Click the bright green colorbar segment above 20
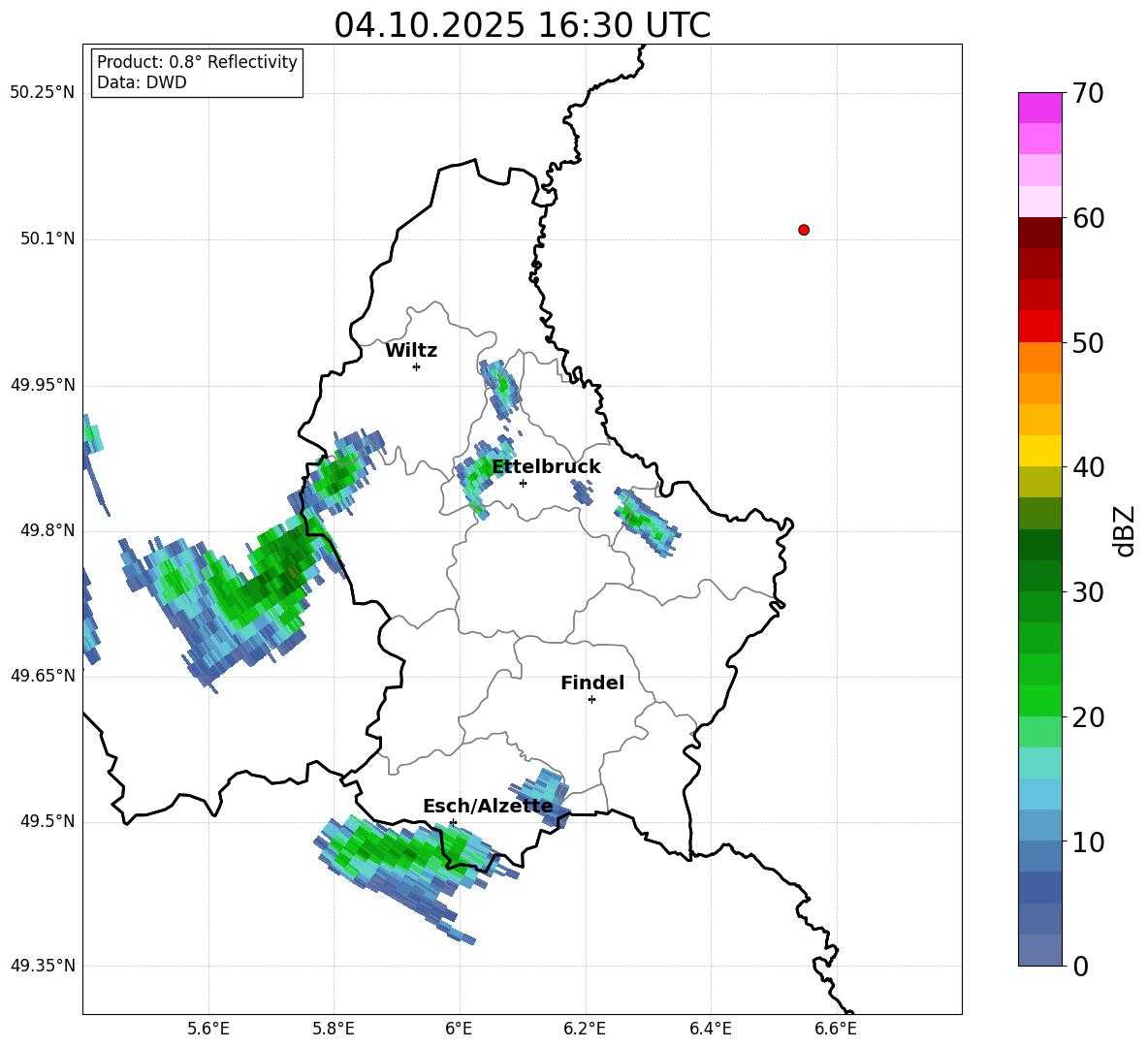The height and width of the screenshot is (1048, 1148). [1039, 700]
